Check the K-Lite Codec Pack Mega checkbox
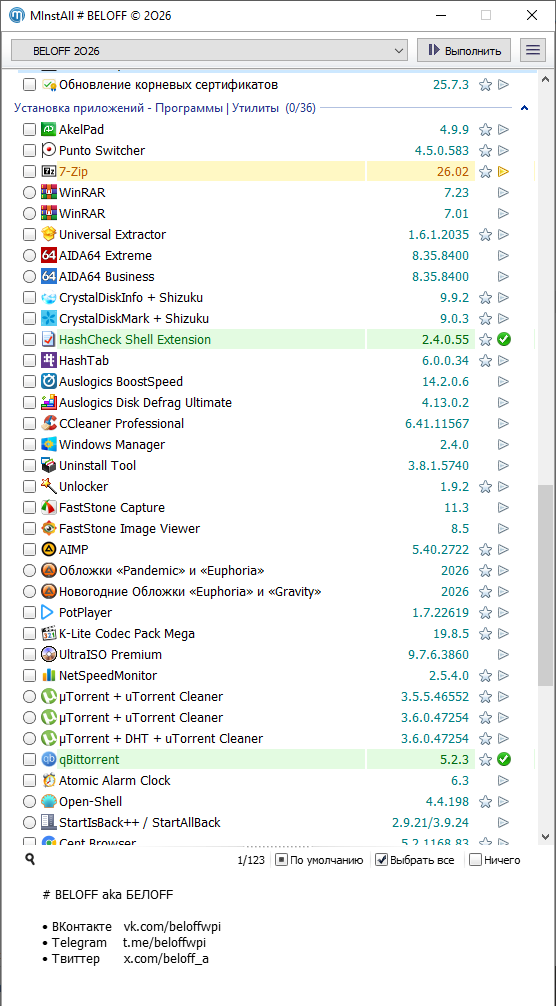556x1006 pixels. [x=29, y=634]
